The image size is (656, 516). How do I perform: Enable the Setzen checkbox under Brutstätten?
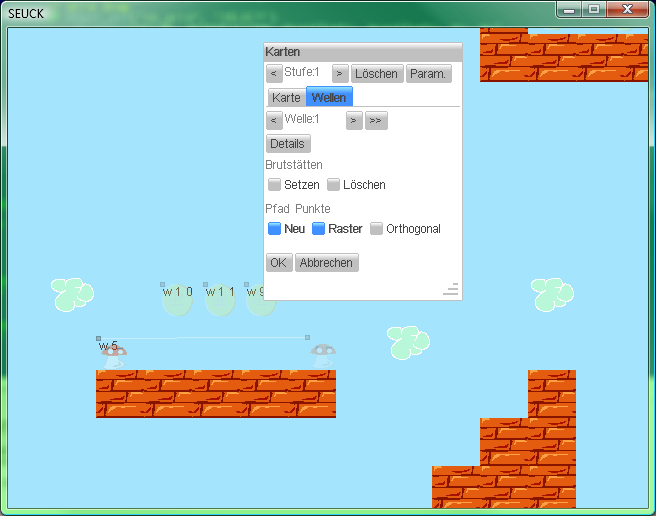coord(274,185)
